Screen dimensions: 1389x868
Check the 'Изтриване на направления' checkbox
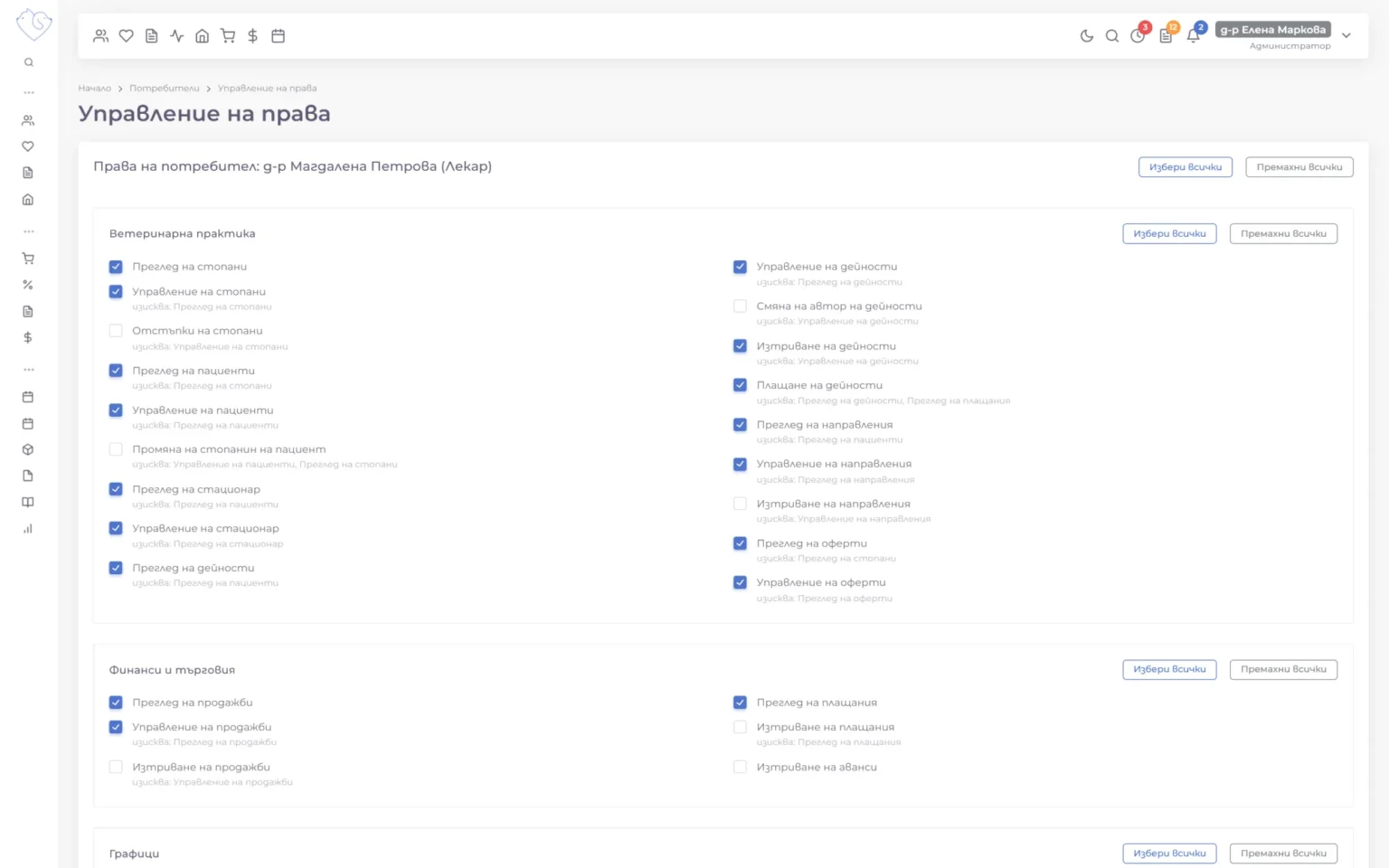tap(740, 504)
